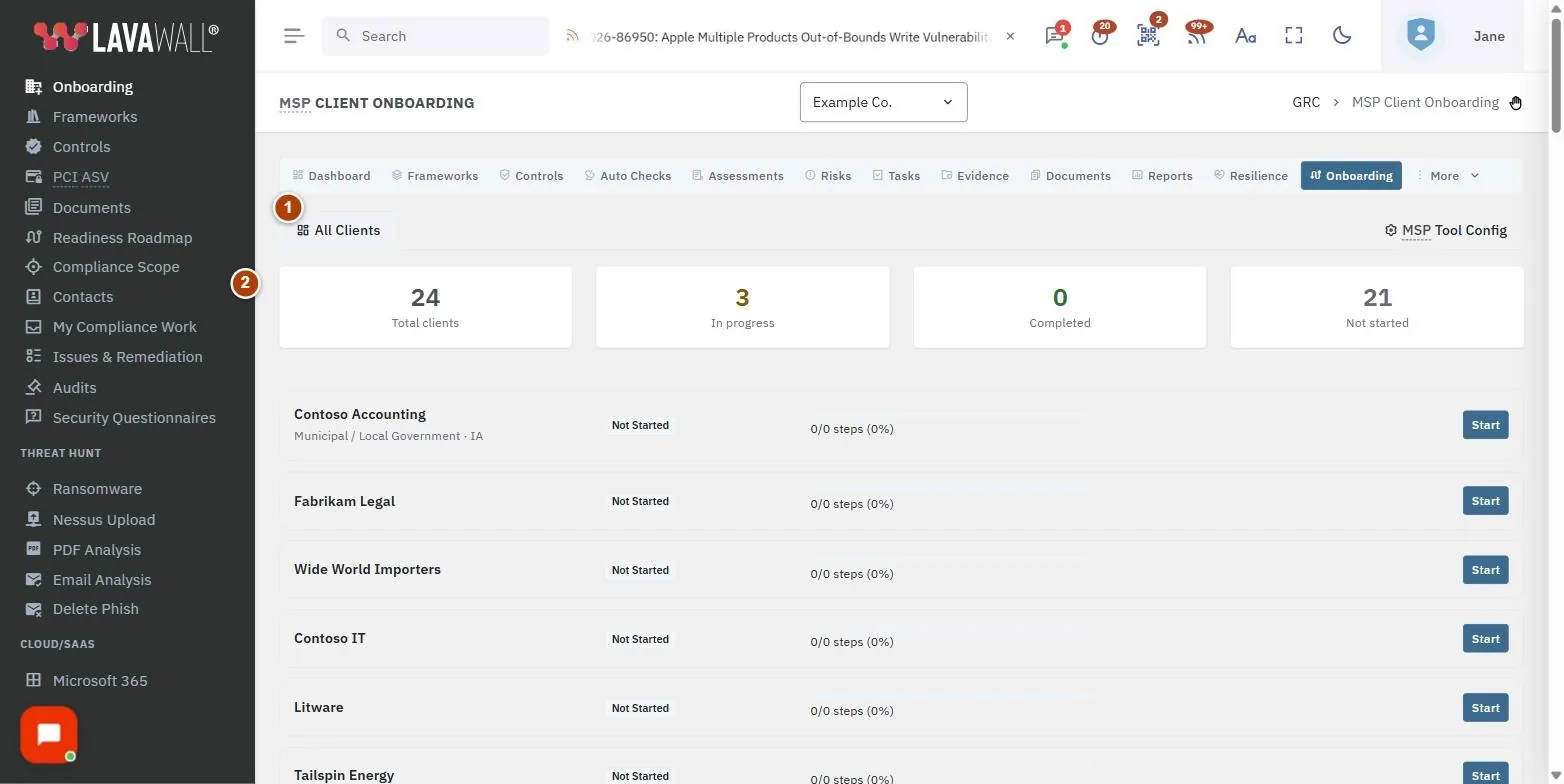Image resolution: width=1564 pixels, height=784 pixels.
Task: Toggle dark mode moon icon
Action: [x=1342, y=36]
